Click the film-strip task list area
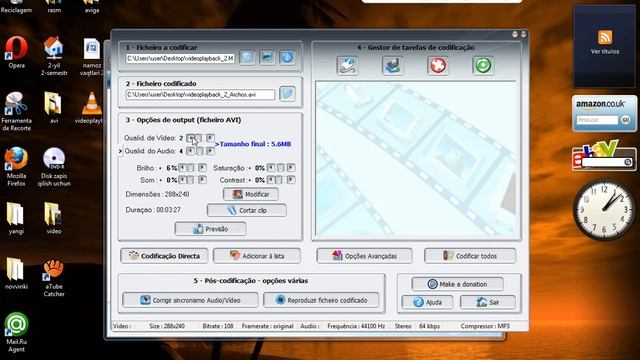The width and height of the screenshot is (640, 360). 416,159
